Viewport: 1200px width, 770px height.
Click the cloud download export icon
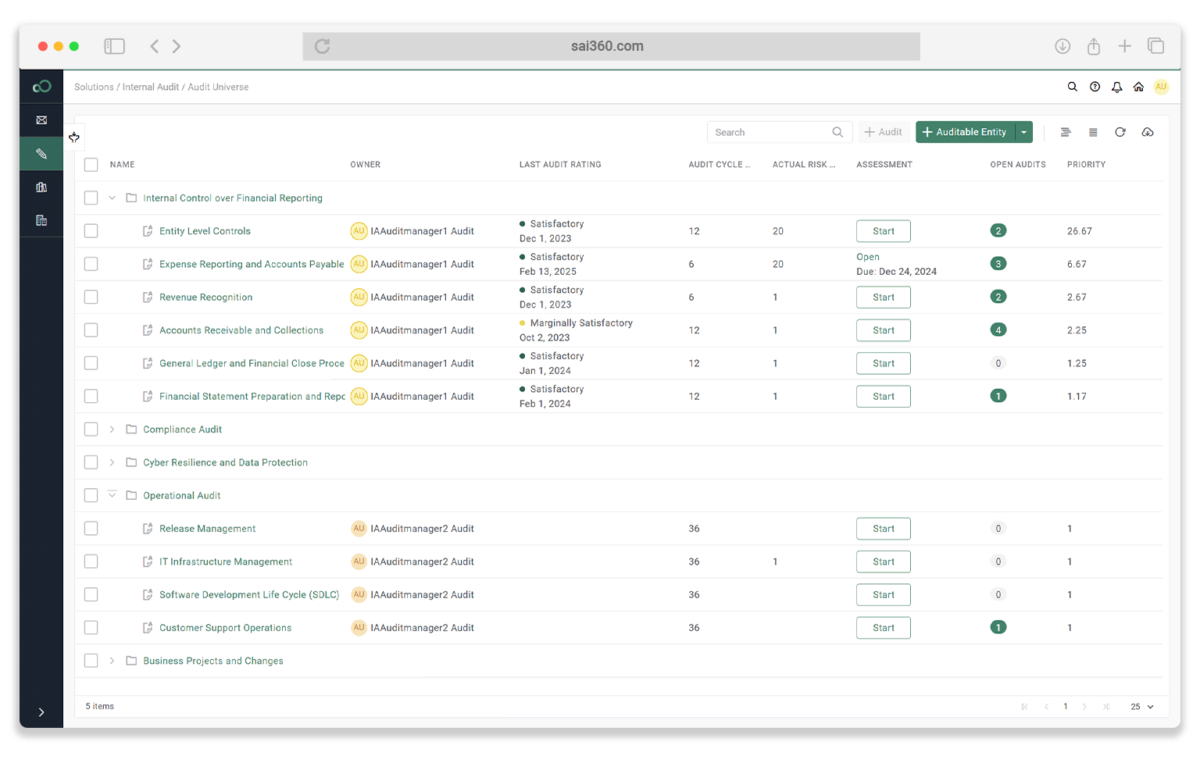pyautogui.click(x=1147, y=132)
